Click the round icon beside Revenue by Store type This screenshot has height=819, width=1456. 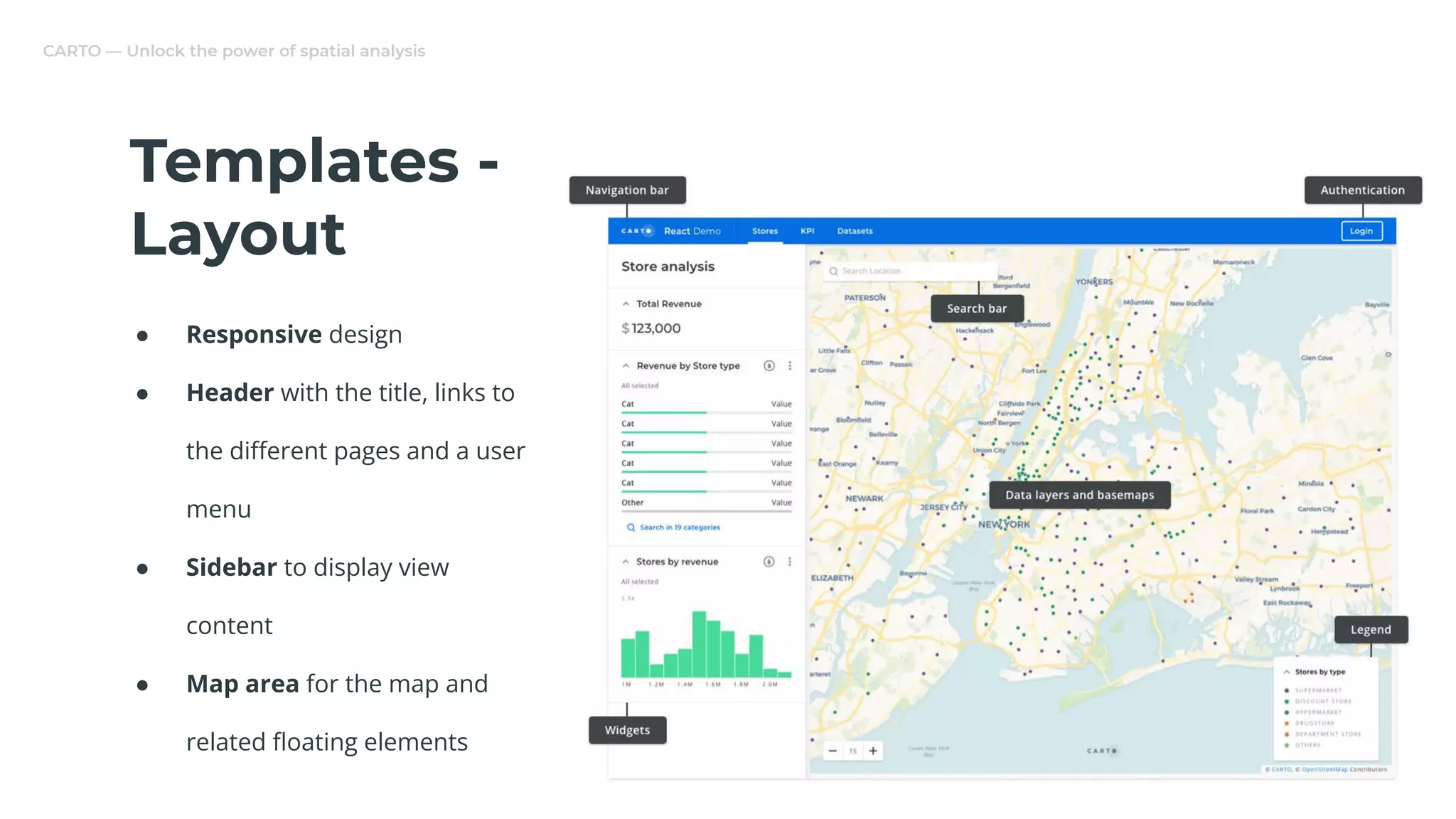769,365
